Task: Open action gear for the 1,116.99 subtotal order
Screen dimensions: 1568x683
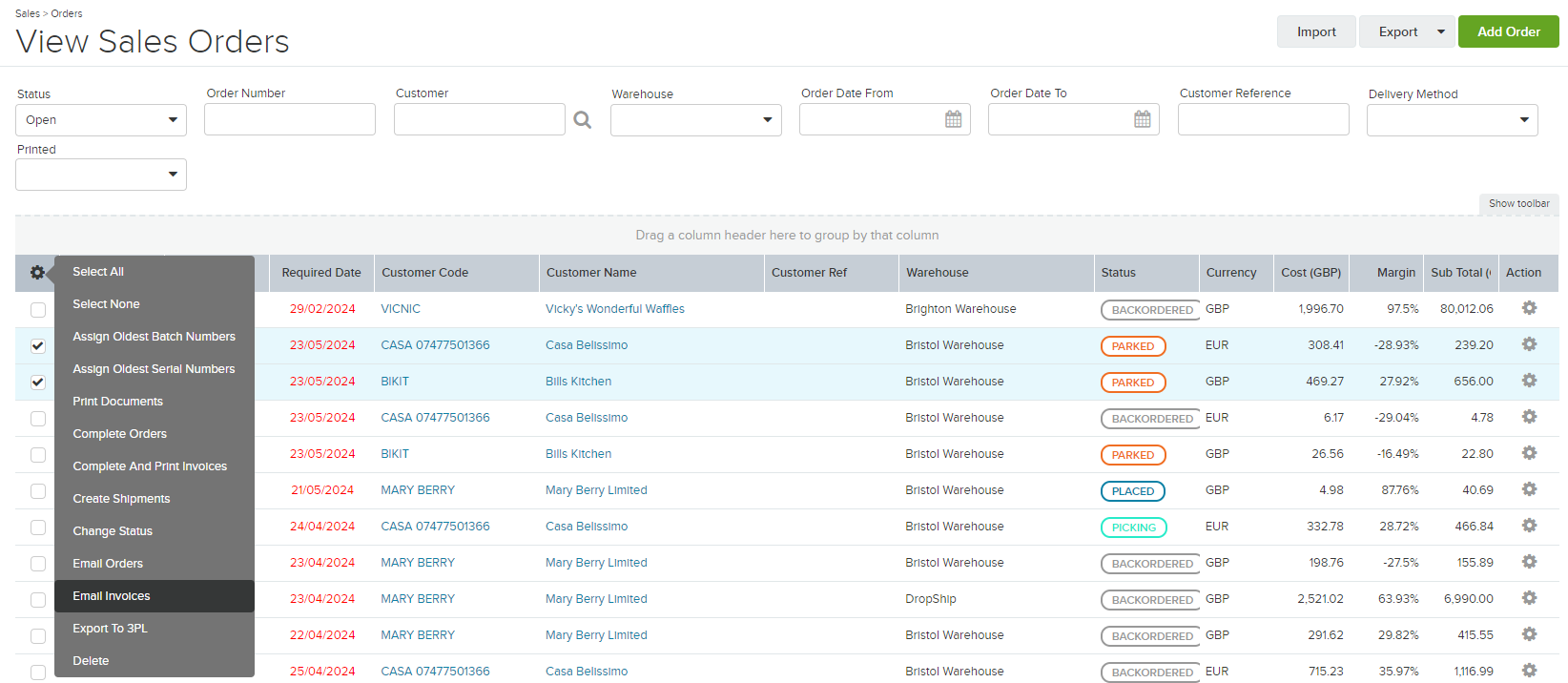Action: 1529,671
